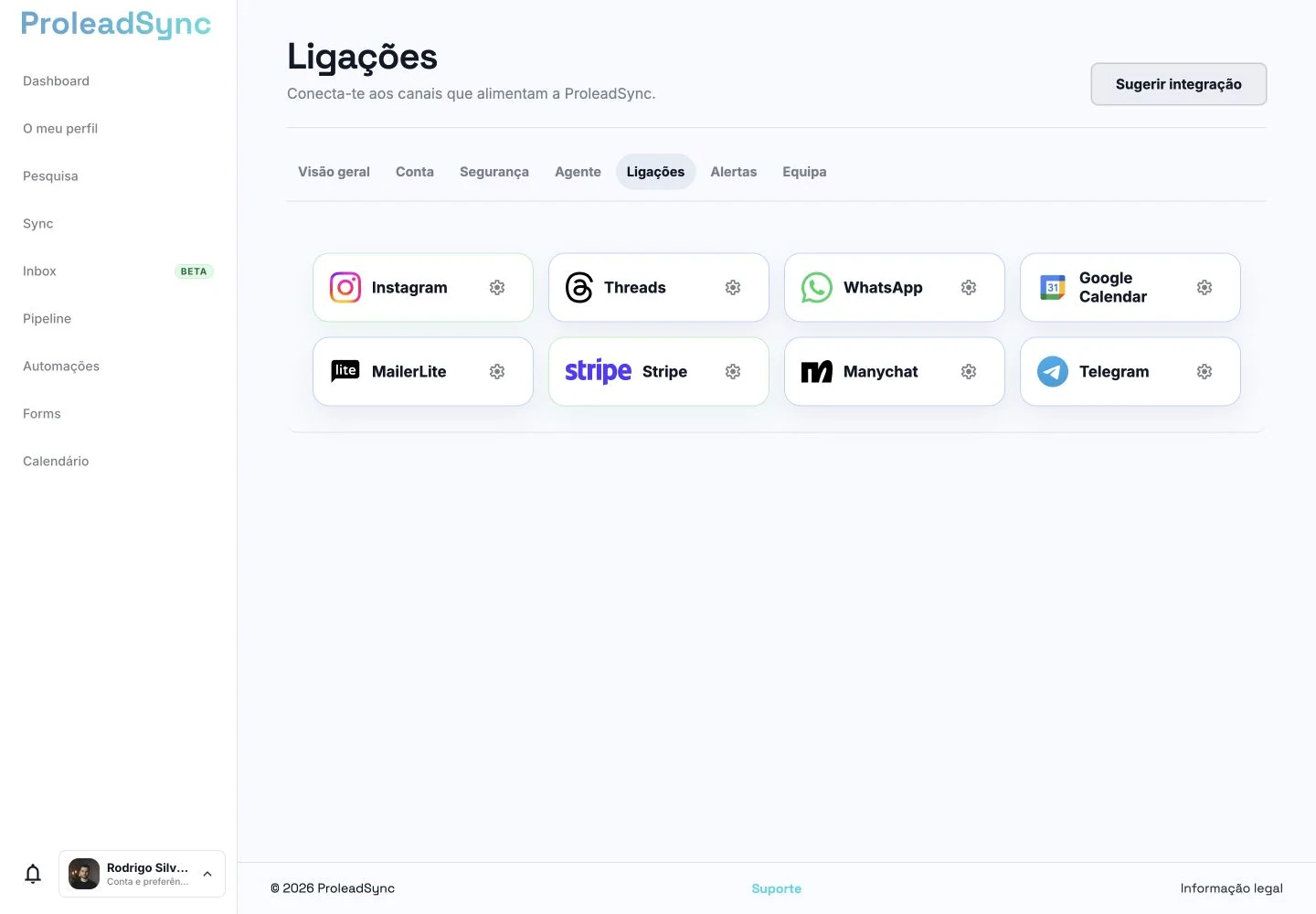Open O meu perfil in sidebar

[60, 129]
